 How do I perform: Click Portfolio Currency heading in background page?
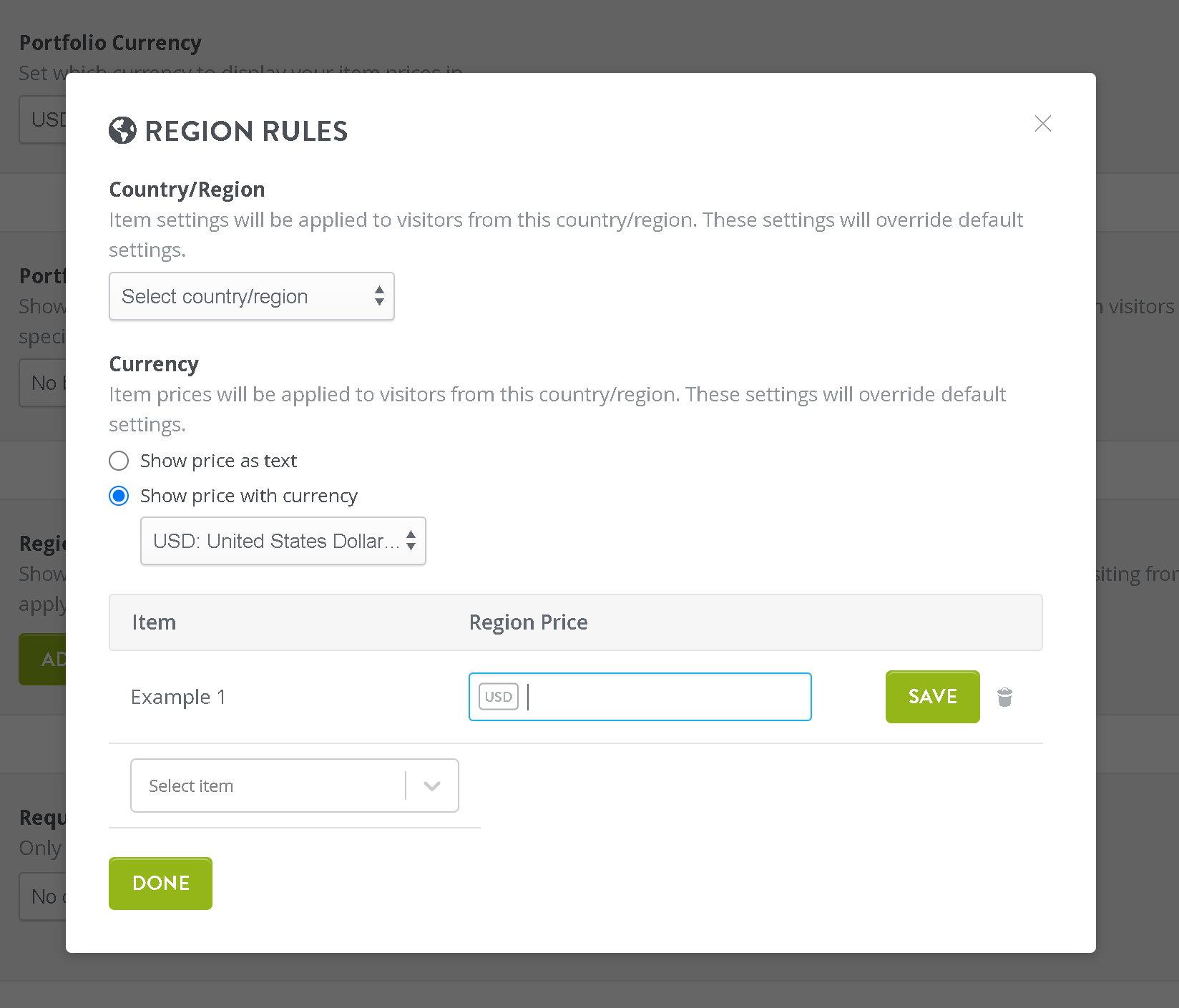click(110, 43)
